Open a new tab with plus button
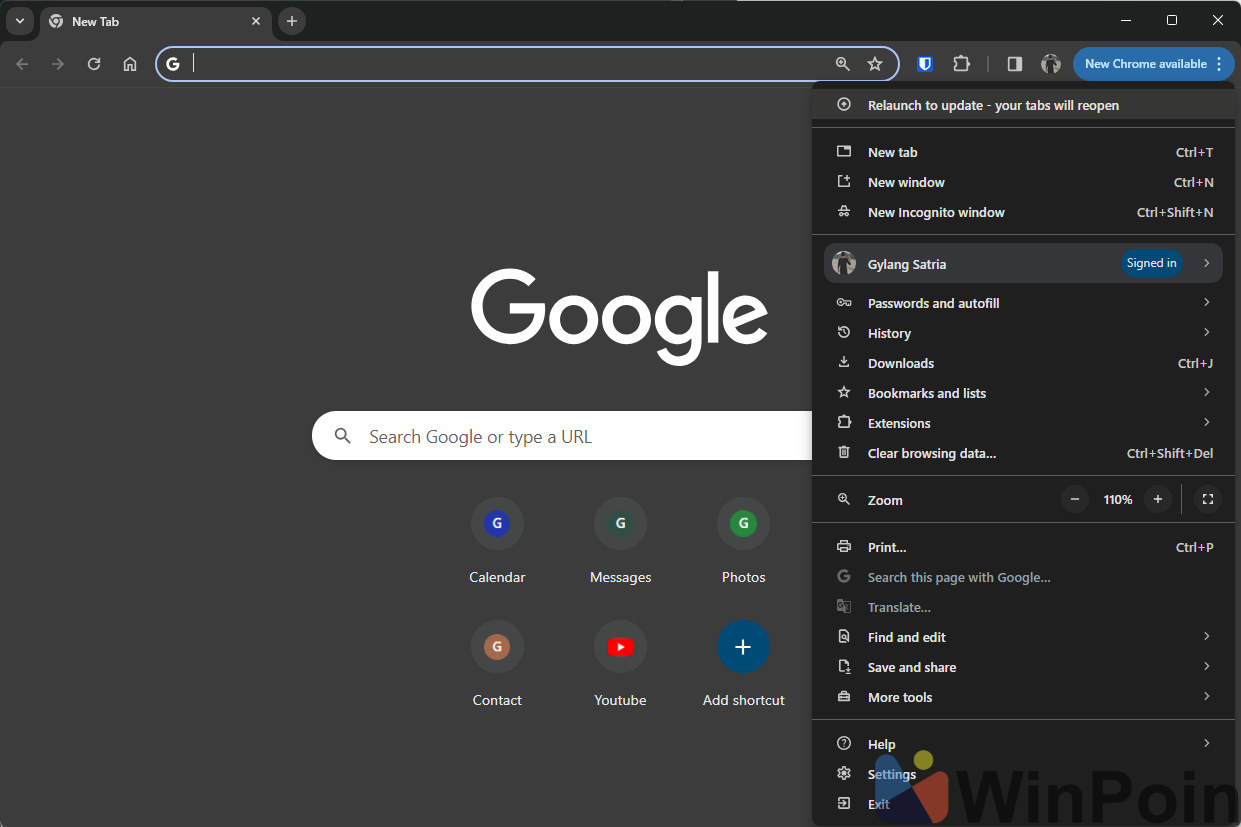Image resolution: width=1241 pixels, height=827 pixels. (292, 21)
